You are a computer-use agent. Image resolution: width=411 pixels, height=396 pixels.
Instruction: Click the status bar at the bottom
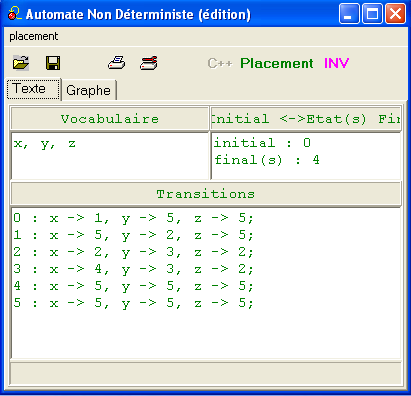click(x=206, y=373)
